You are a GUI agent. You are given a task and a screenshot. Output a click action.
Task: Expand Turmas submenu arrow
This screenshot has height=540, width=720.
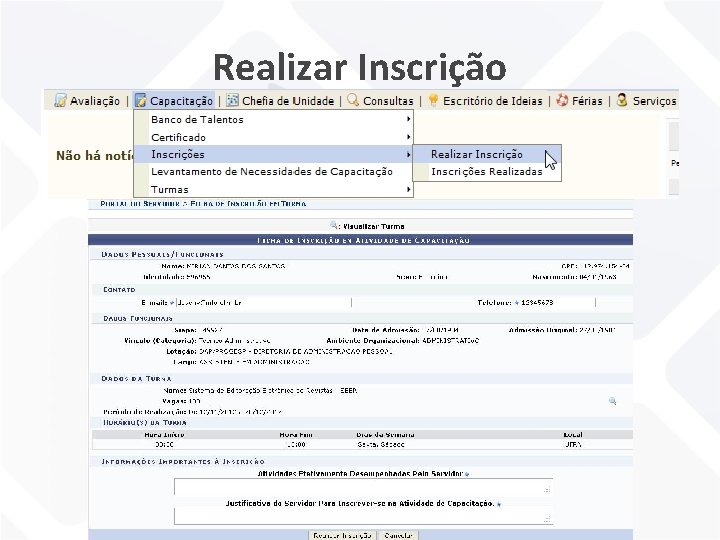click(408, 189)
